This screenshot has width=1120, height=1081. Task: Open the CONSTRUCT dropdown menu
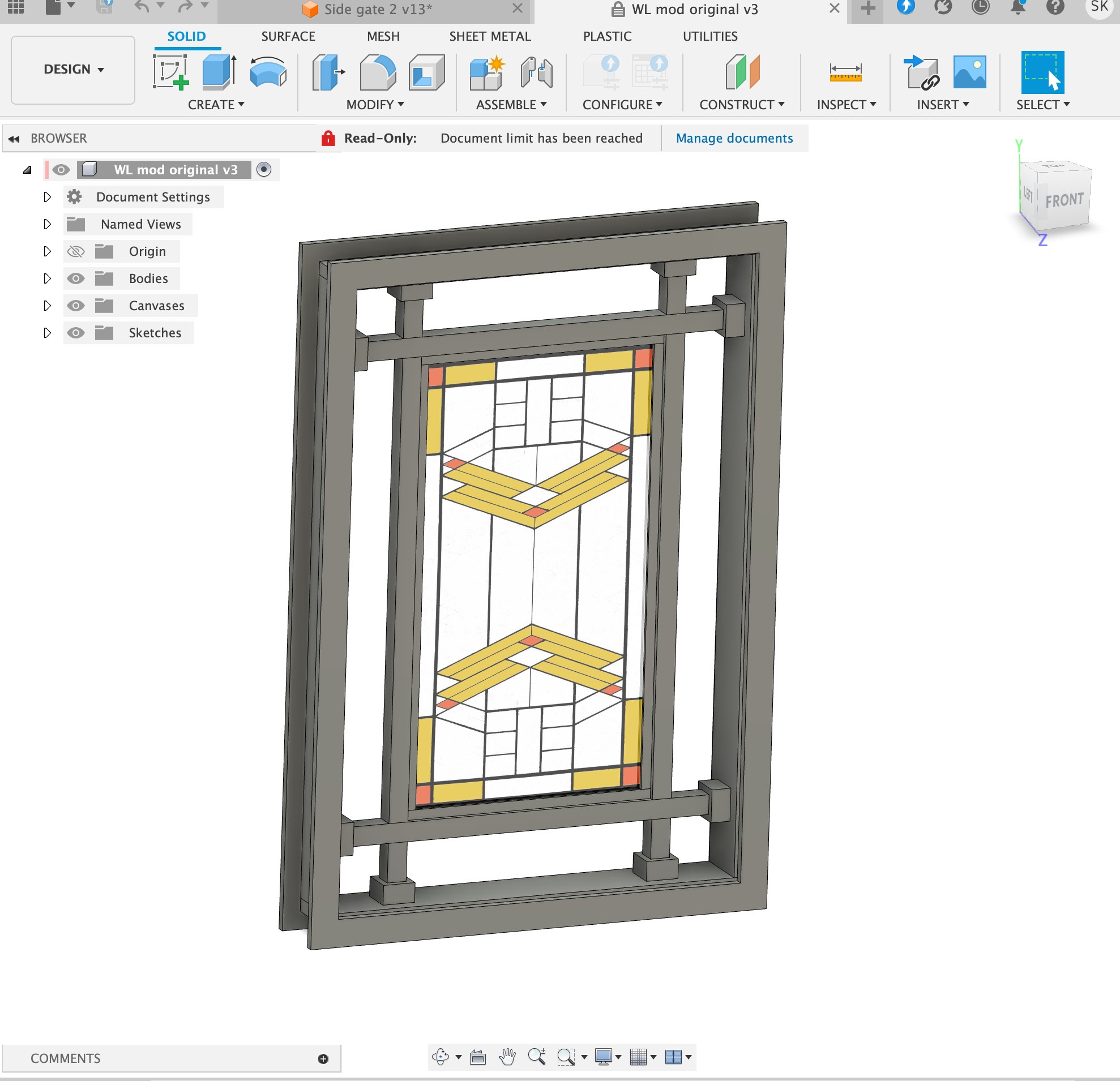(741, 105)
